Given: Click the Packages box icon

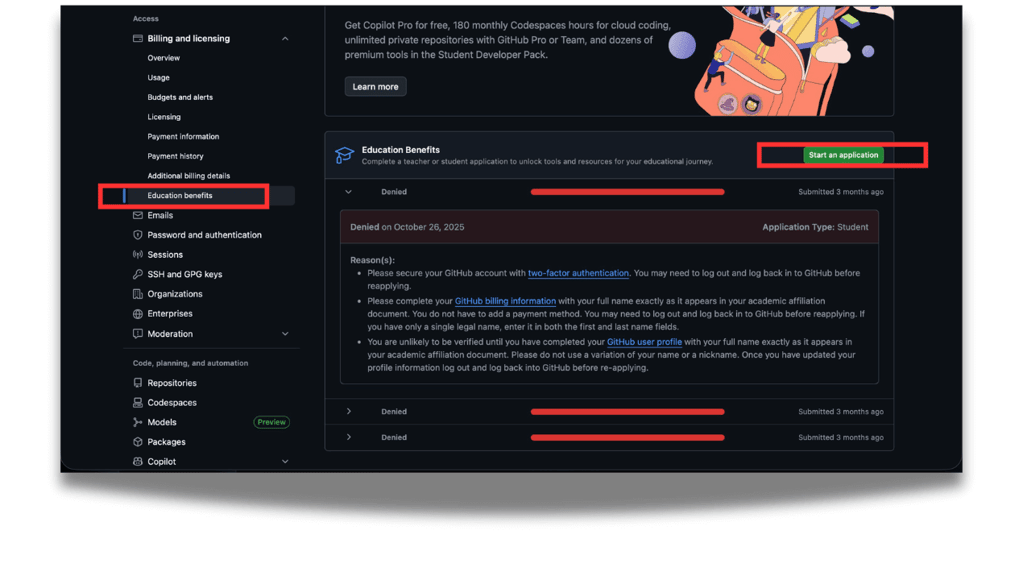Looking at the screenshot, I should point(138,442).
